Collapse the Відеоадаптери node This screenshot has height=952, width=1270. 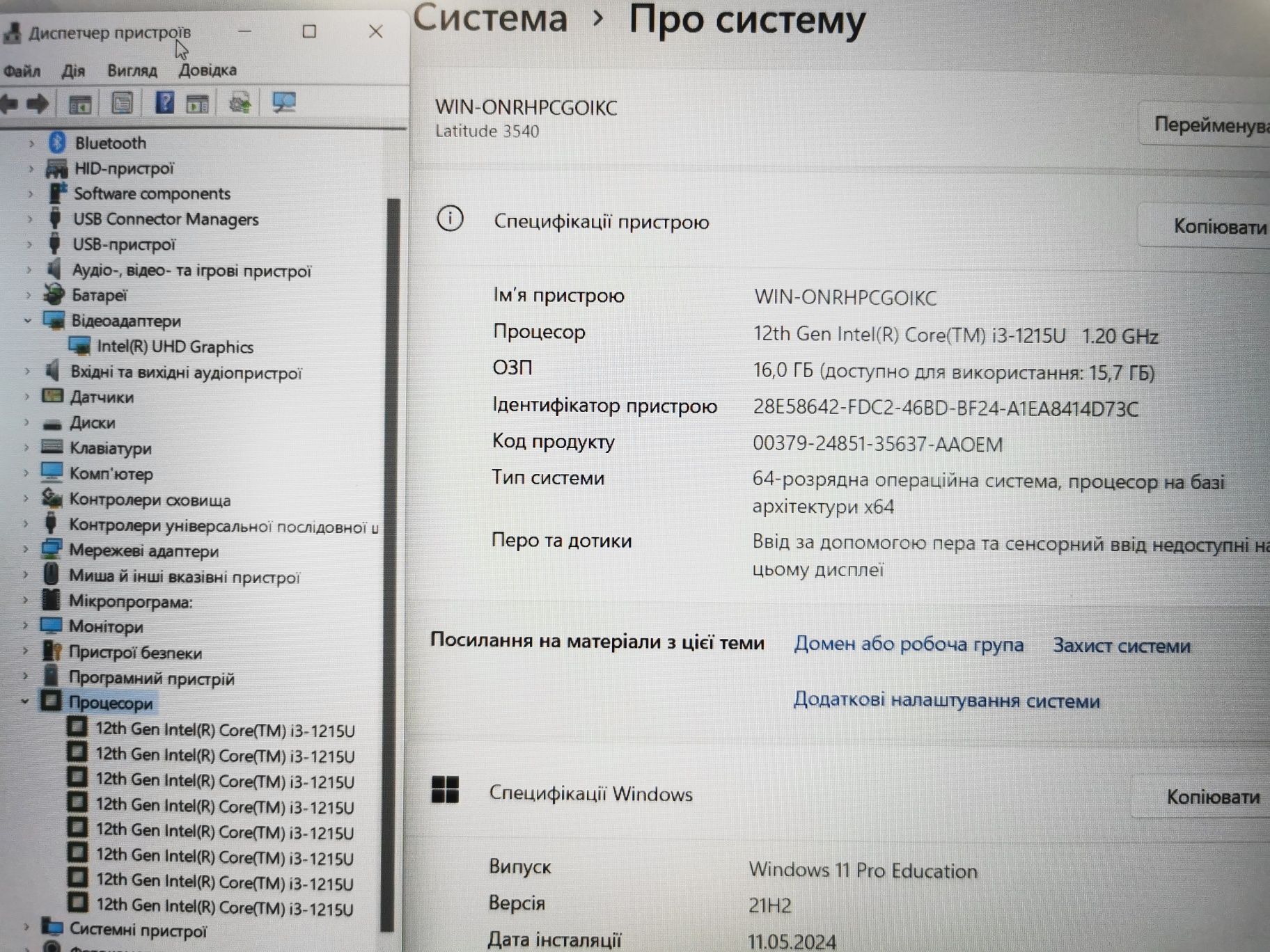click(x=28, y=321)
